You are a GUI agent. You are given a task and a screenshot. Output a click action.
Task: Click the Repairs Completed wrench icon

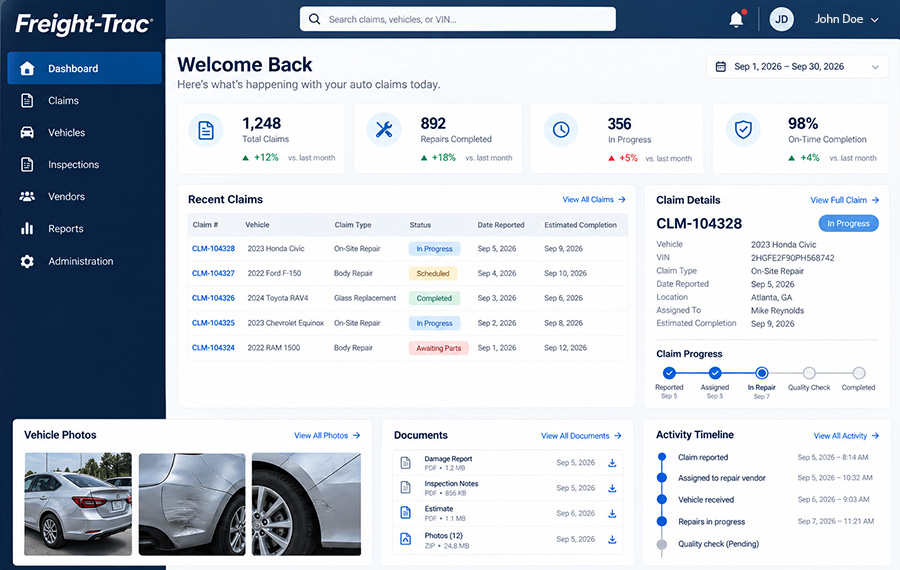383,130
